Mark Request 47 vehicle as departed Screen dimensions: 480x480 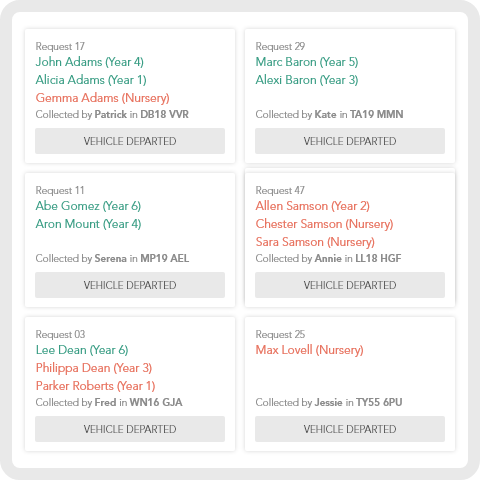click(350, 285)
